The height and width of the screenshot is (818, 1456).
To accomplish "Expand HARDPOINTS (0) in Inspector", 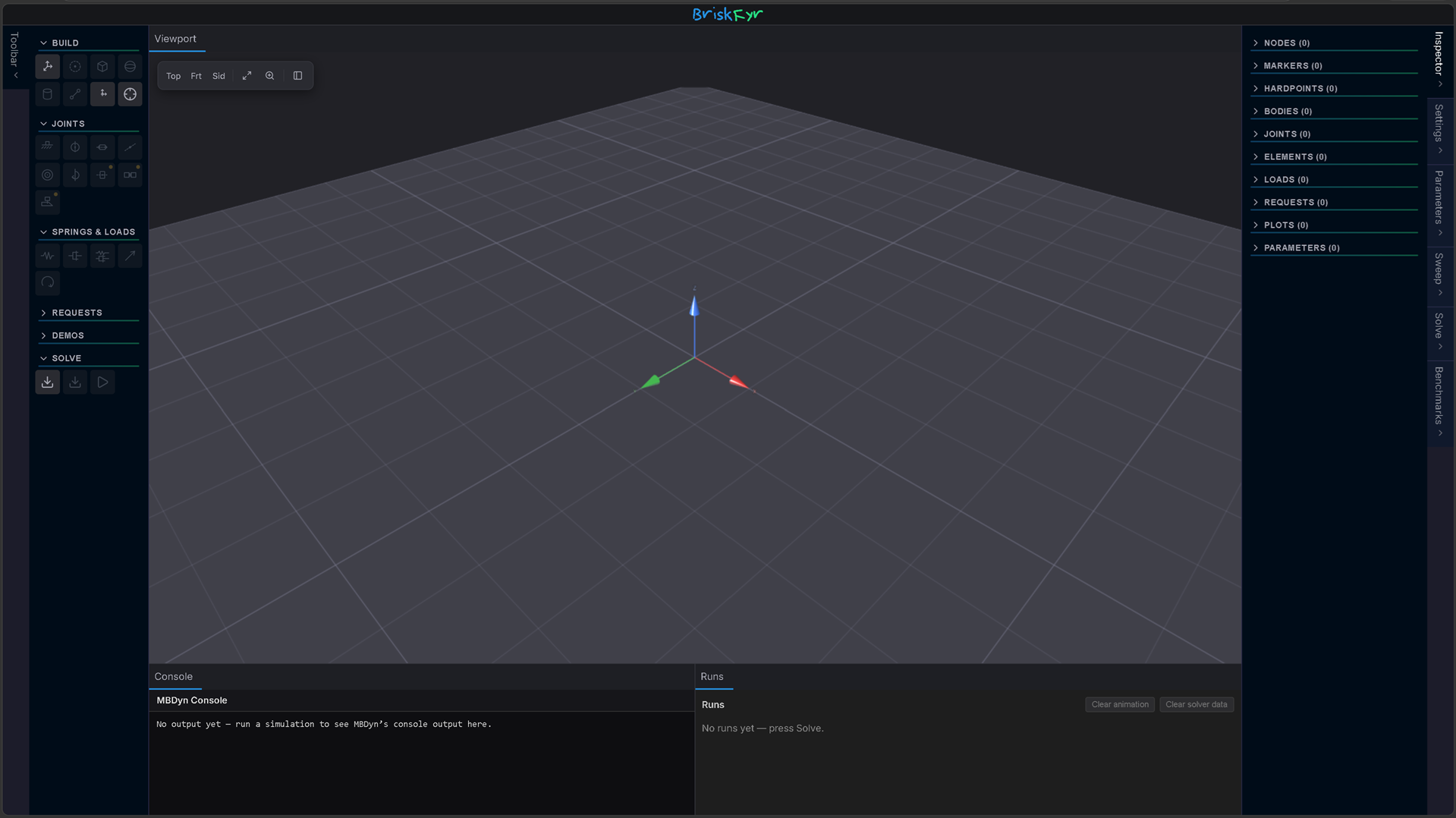I will click(1334, 89).
